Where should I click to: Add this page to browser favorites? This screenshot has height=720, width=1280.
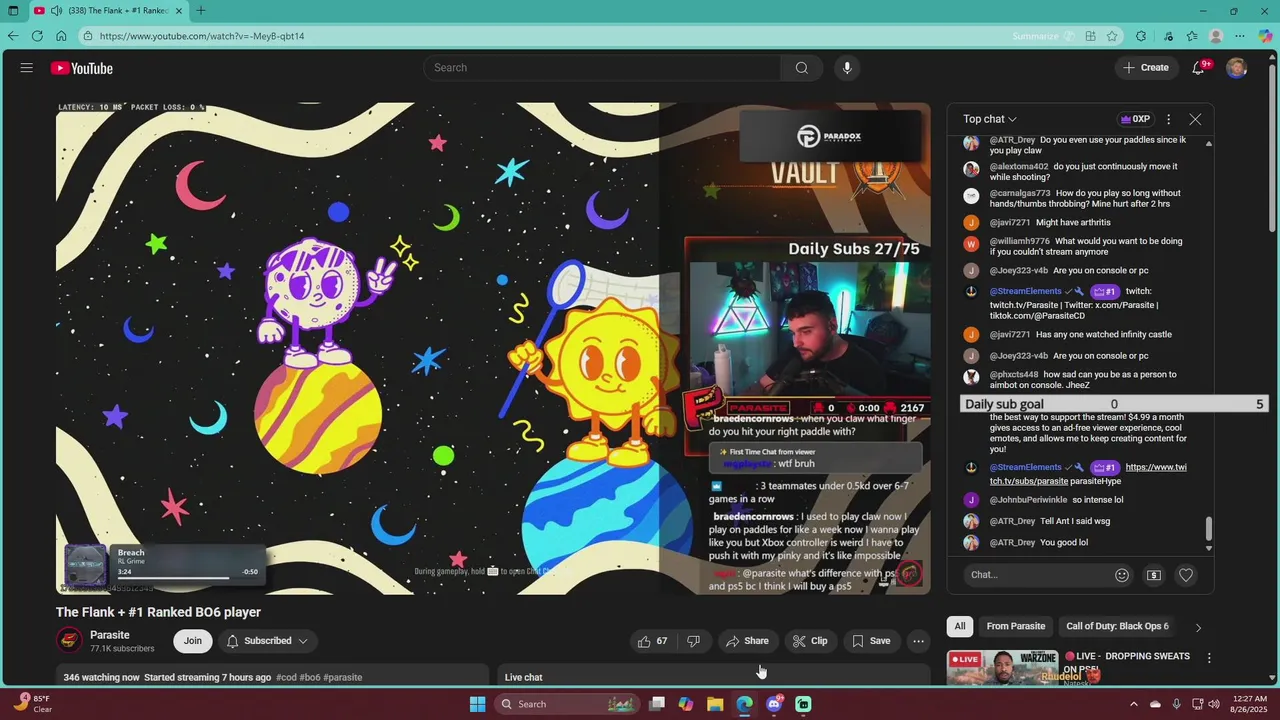[x=1112, y=36]
